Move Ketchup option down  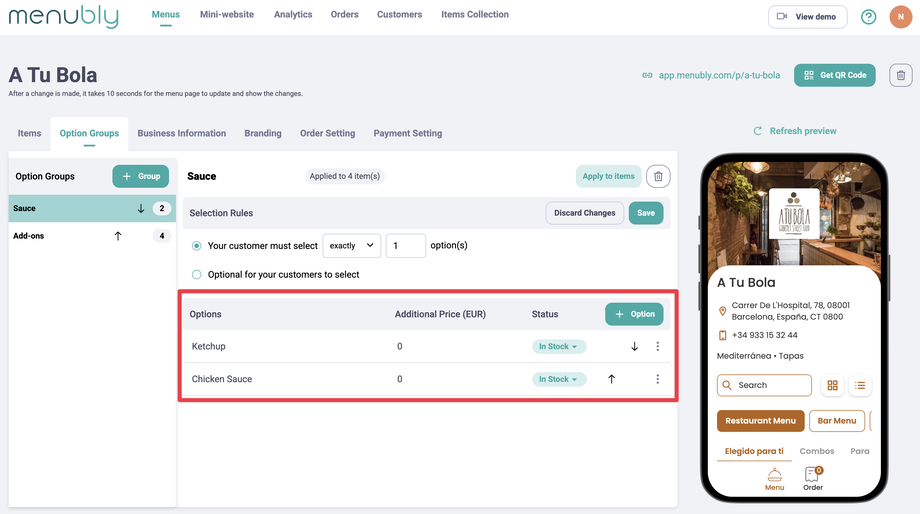(634, 347)
